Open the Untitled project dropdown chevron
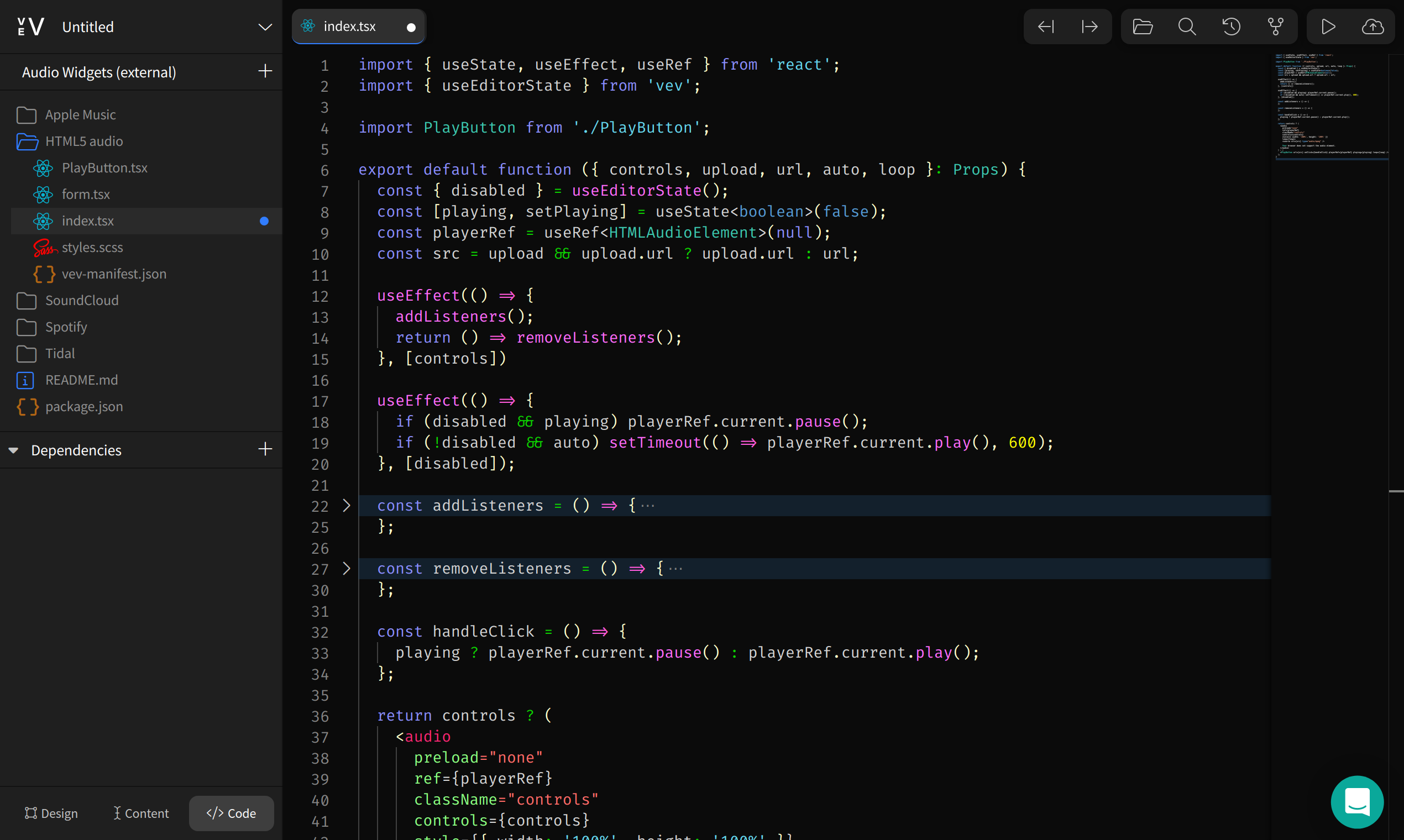The image size is (1404, 840). [x=265, y=27]
